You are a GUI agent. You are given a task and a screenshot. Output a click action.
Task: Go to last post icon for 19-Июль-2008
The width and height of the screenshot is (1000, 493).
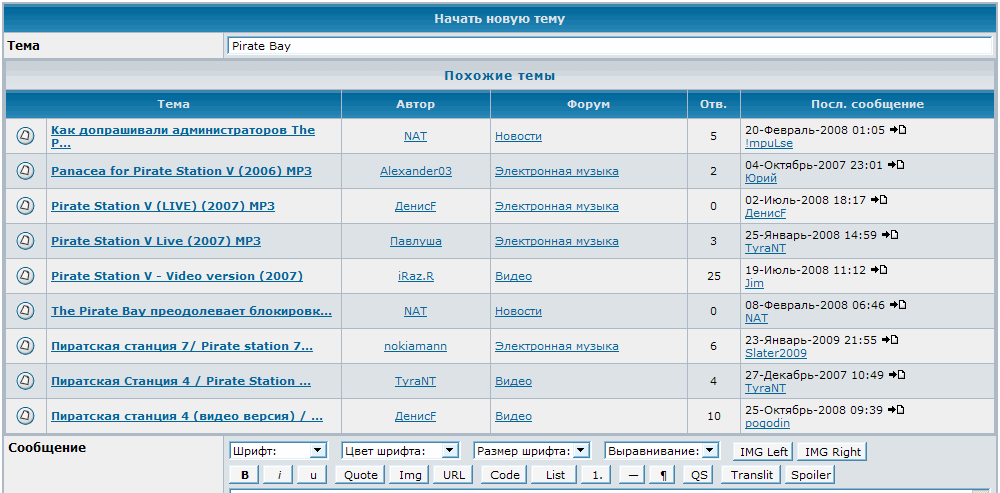(x=879, y=270)
